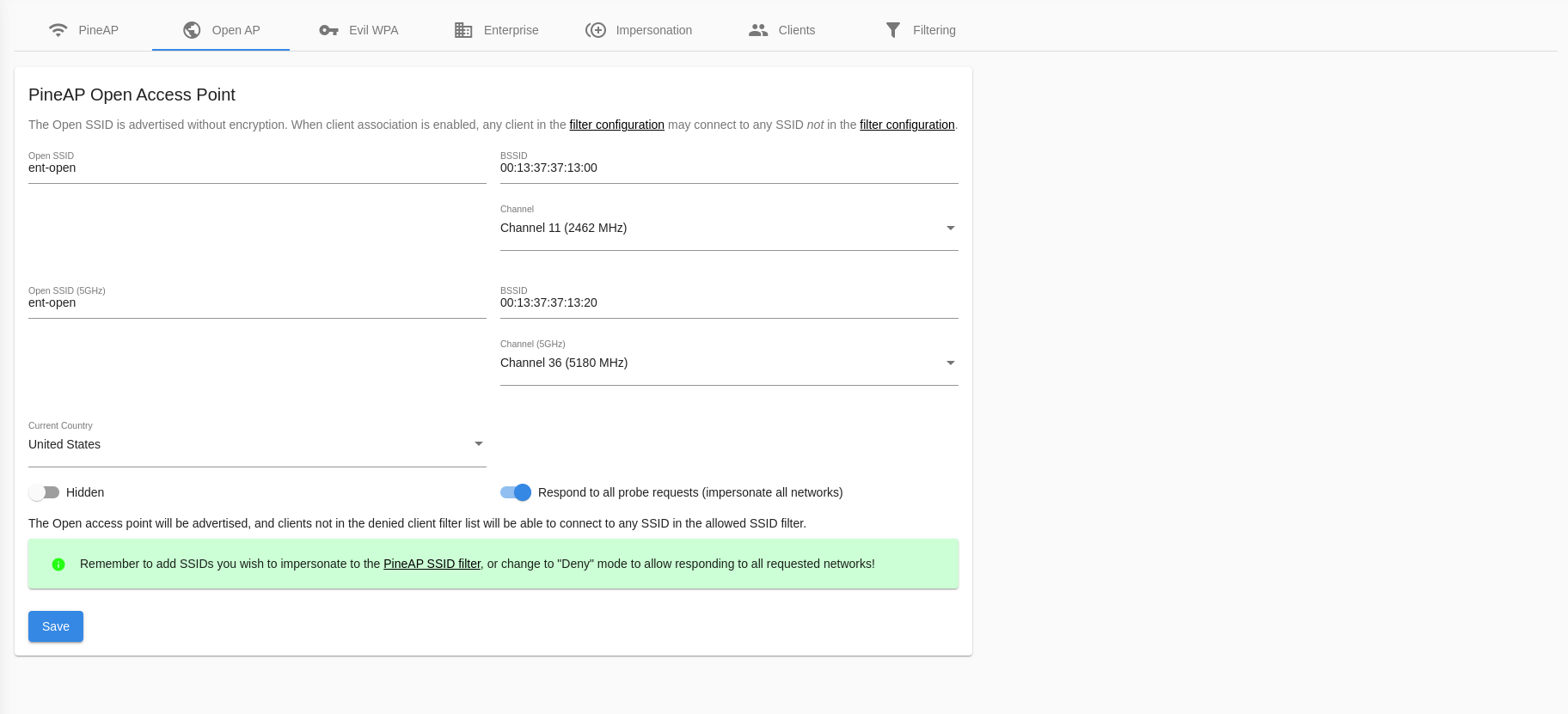
Task: Click the Impersonation plus-circle icon
Action: [596, 30]
